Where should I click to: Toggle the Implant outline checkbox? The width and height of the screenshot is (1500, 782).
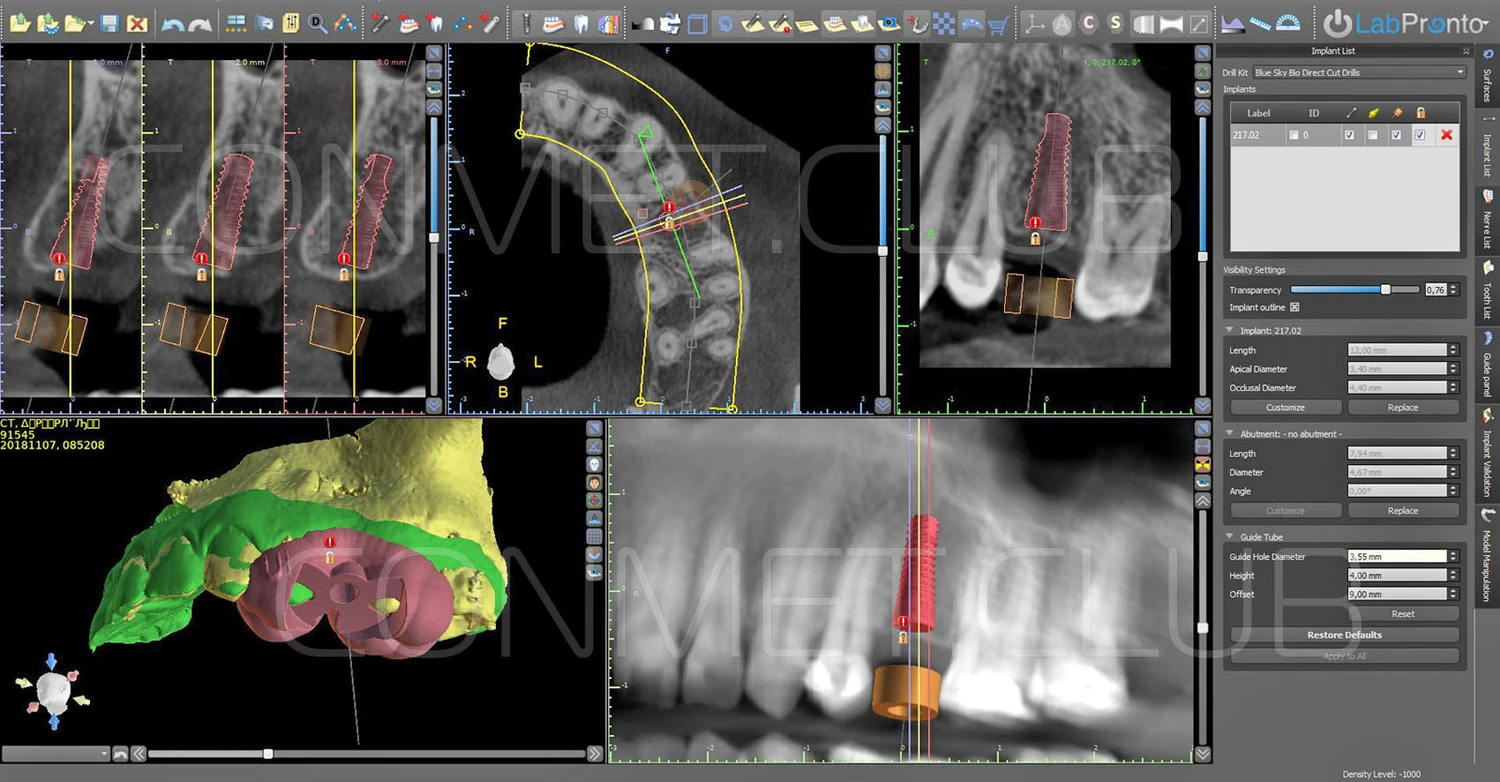click(1295, 308)
